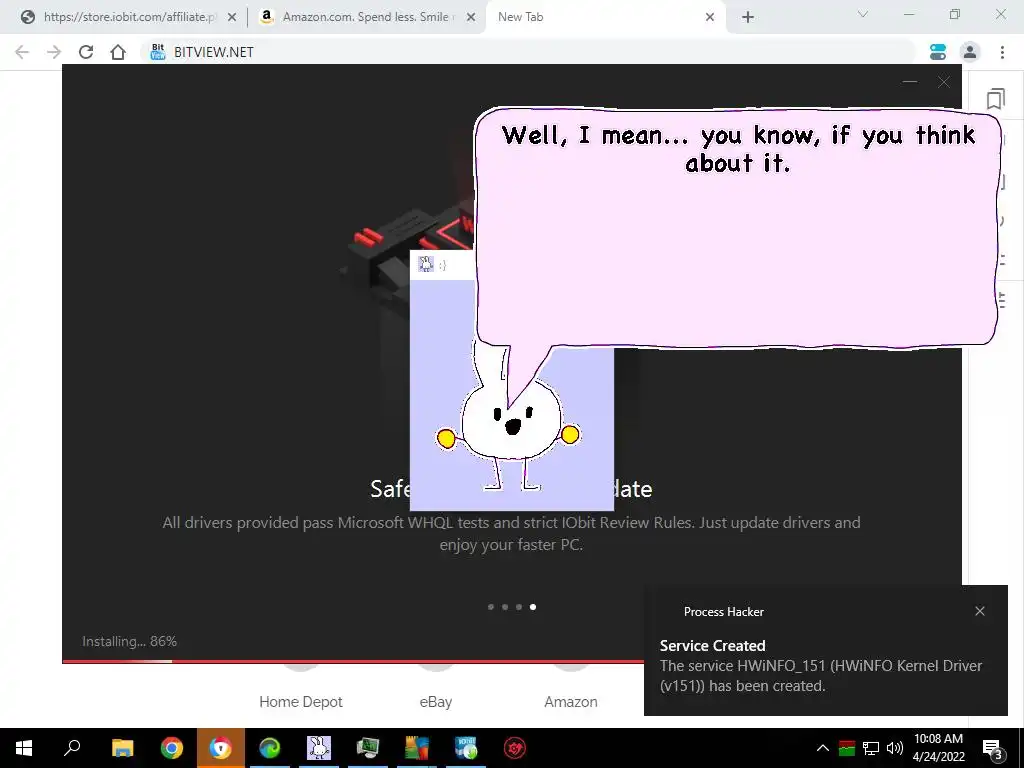Screen dimensions: 1024x768
Task: Open the taskbar clock and date
Action: pos(938,748)
